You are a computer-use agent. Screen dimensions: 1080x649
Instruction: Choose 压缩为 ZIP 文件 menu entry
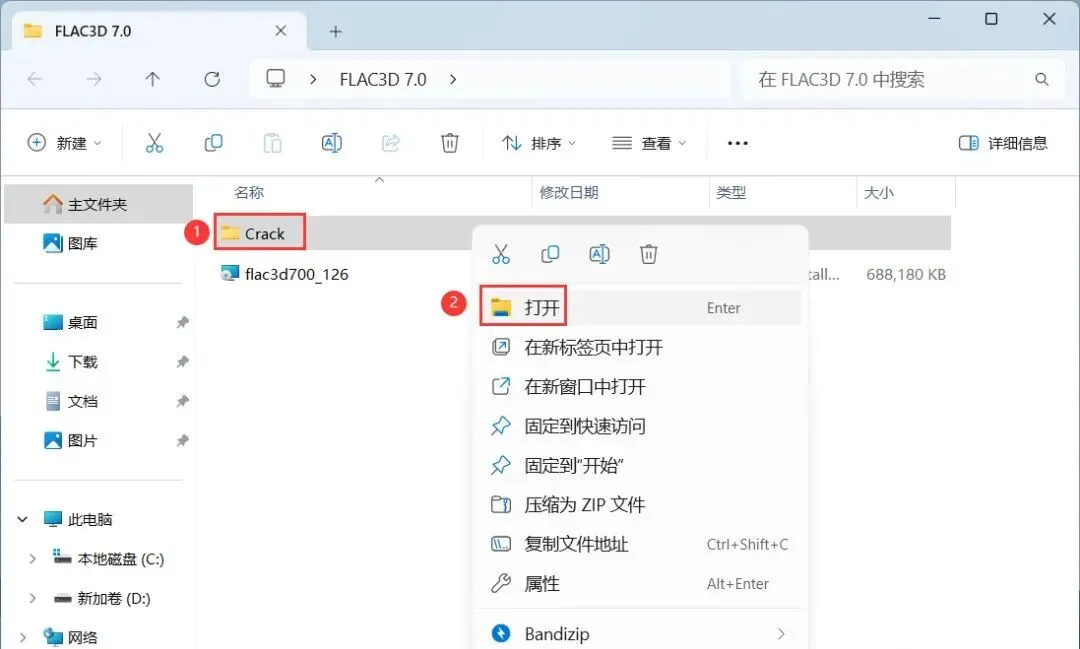coord(641,504)
